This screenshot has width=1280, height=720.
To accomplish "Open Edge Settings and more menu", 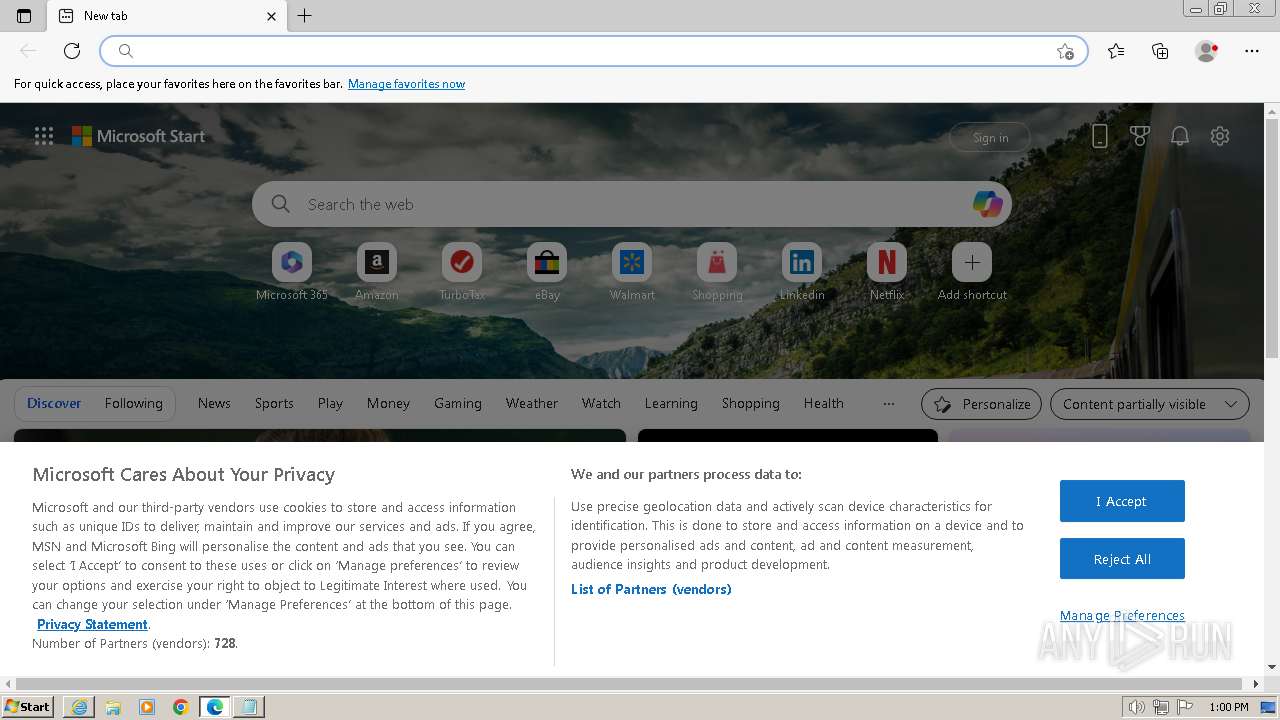I will pos(1252,51).
